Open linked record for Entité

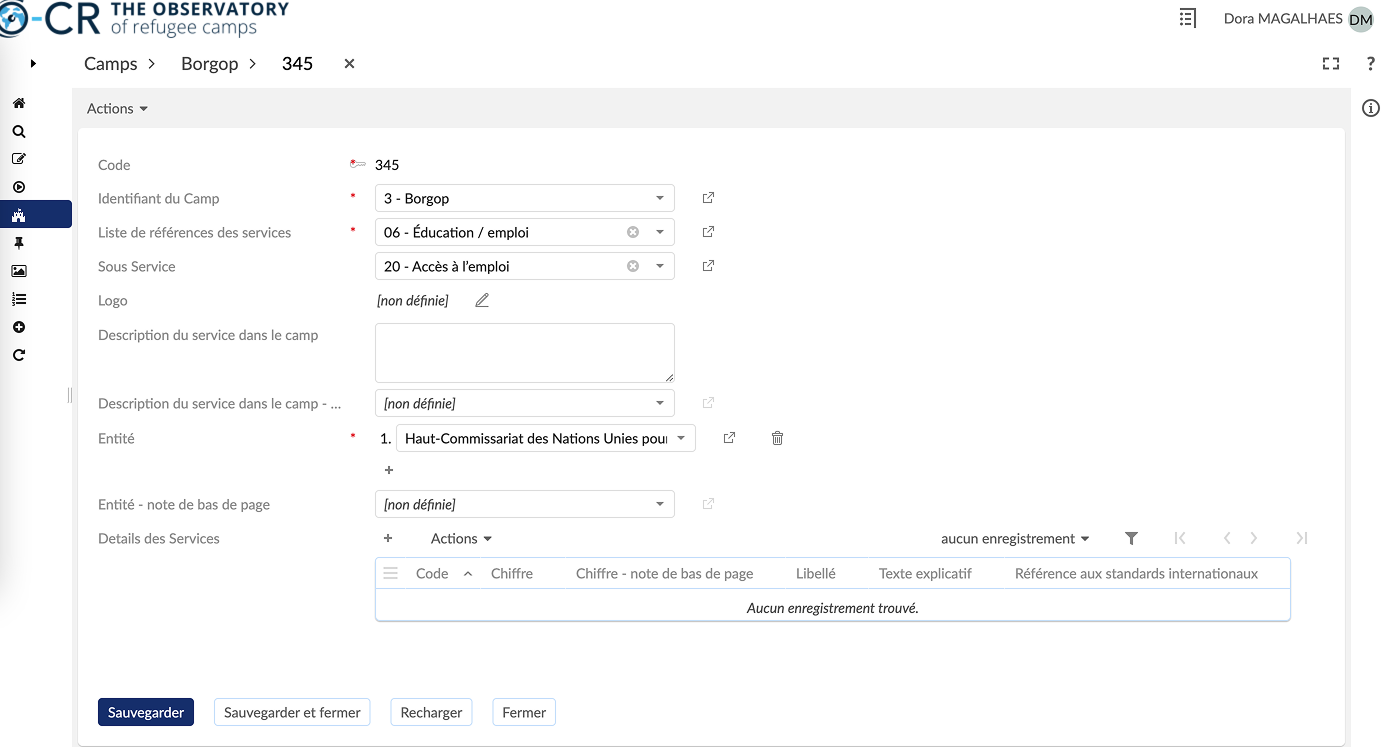pos(729,438)
